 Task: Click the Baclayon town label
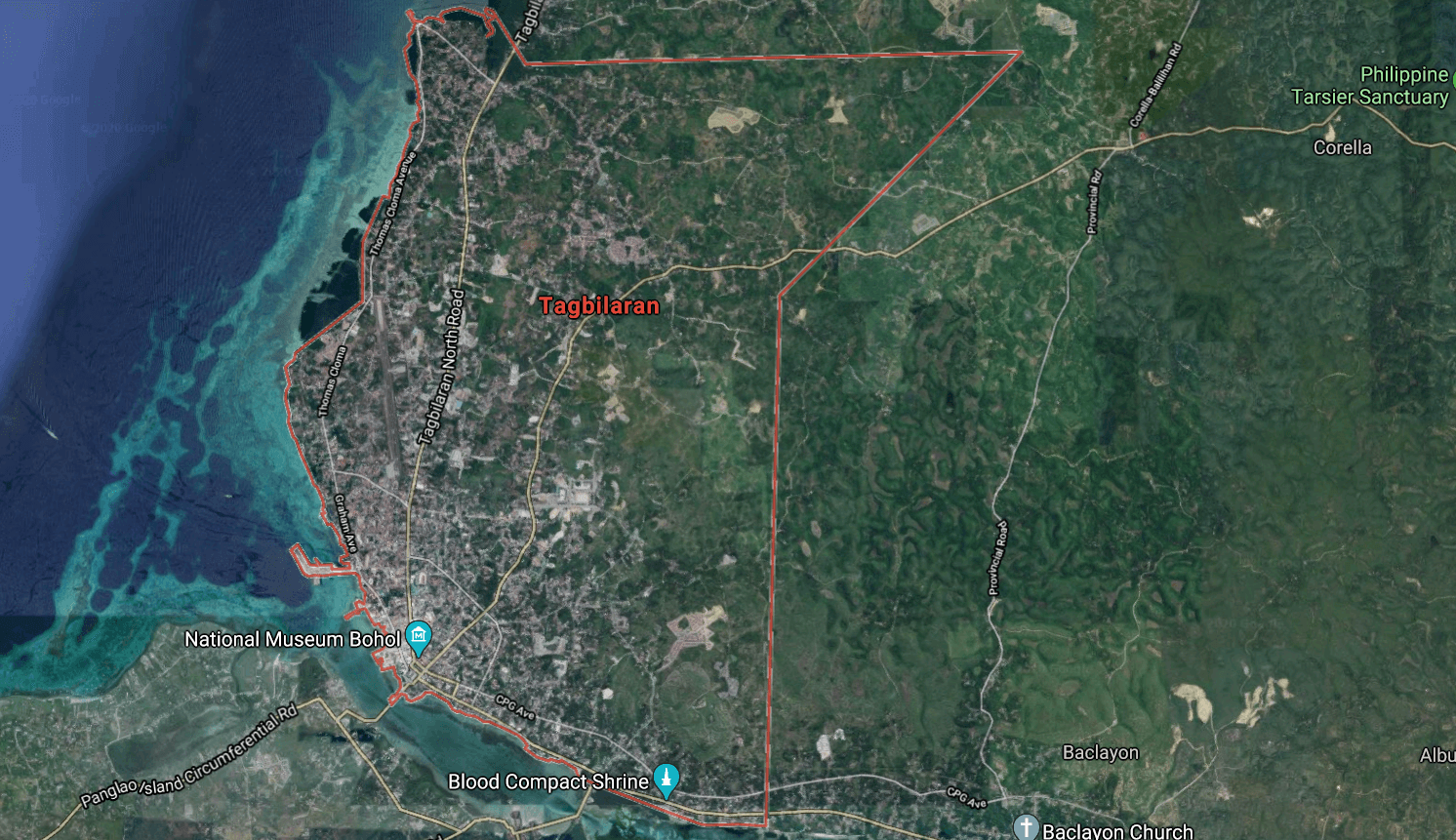[x=1100, y=752]
